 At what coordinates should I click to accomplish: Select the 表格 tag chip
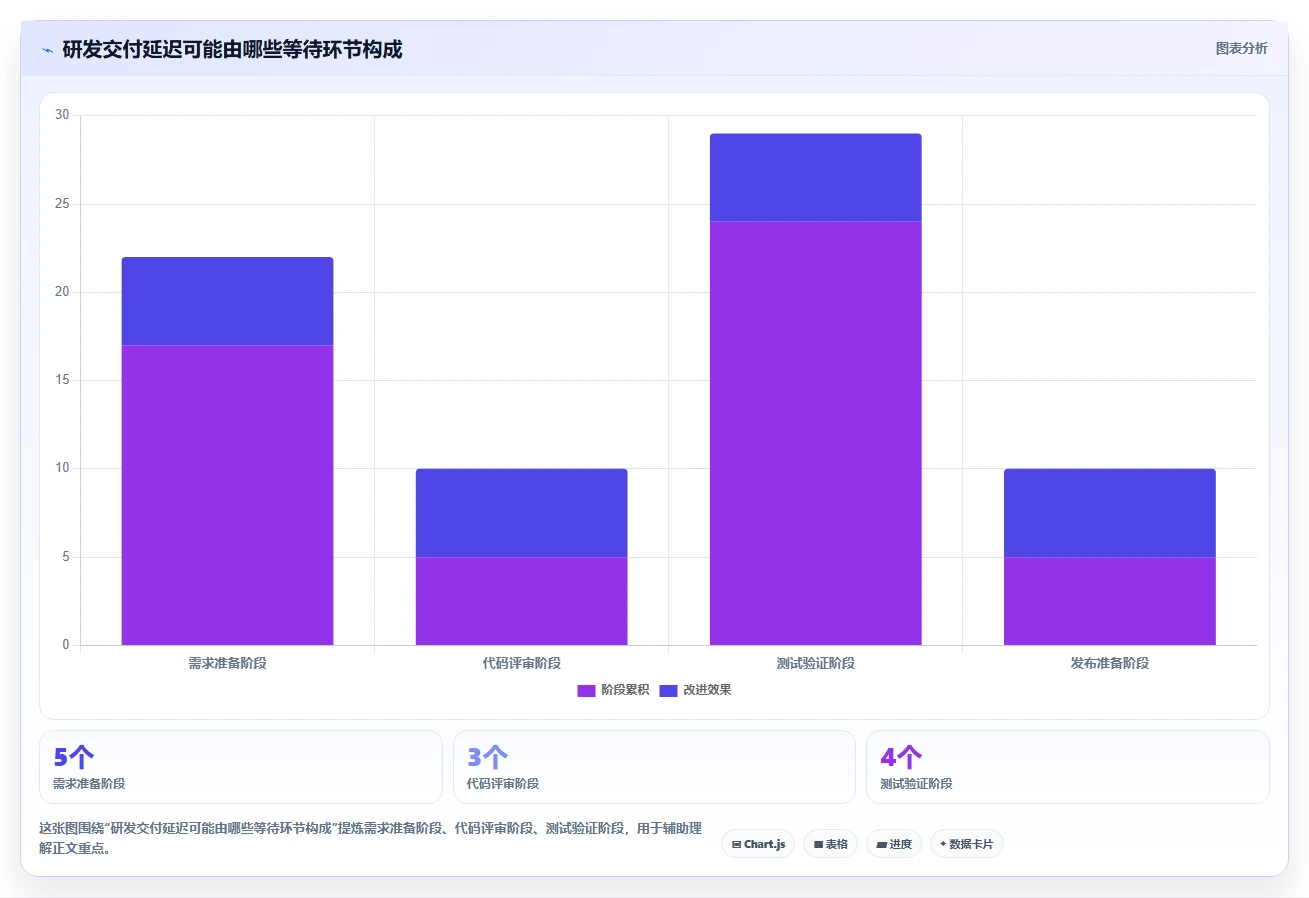(x=830, y=844)
